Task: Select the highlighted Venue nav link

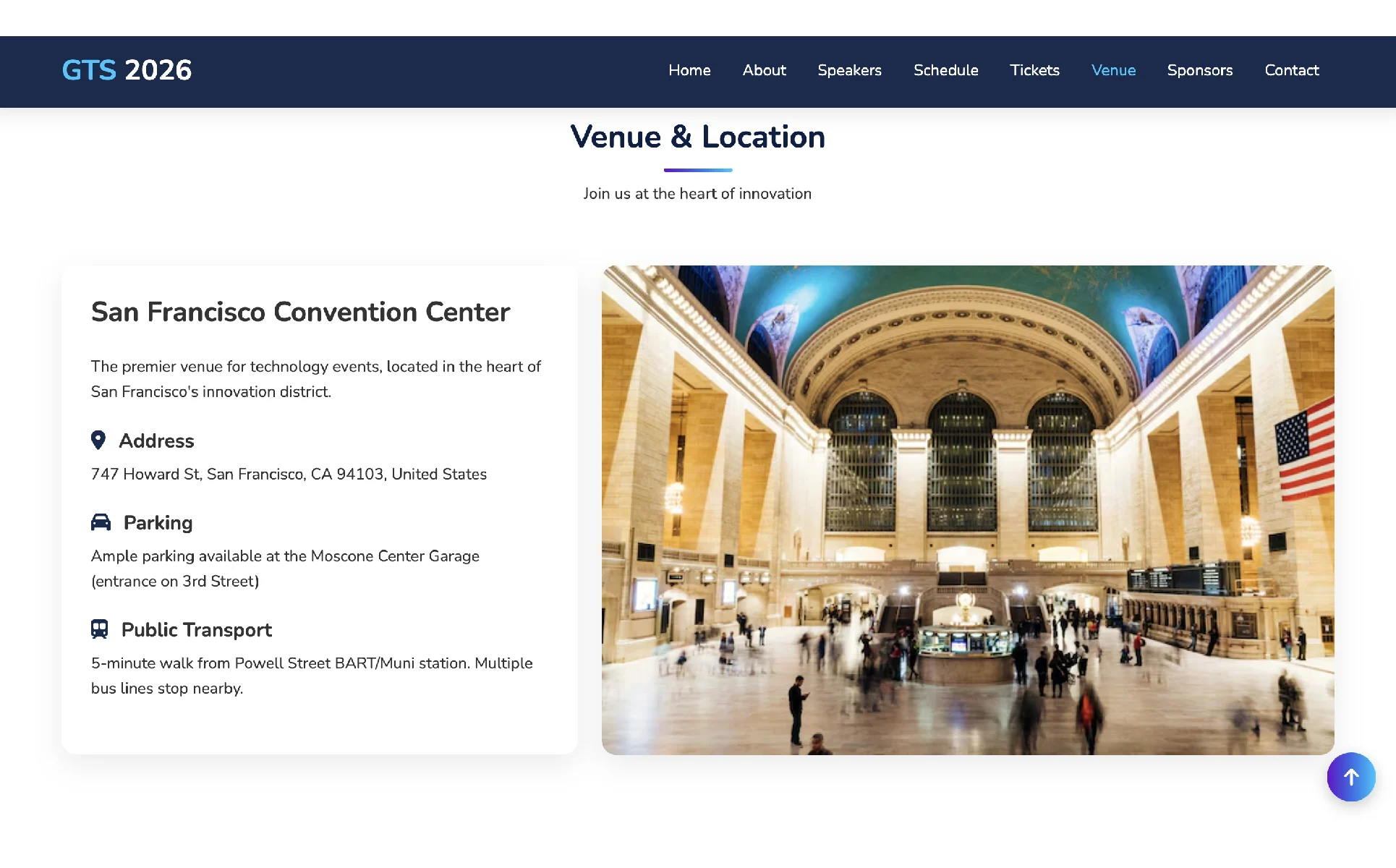Action: 1113,70
